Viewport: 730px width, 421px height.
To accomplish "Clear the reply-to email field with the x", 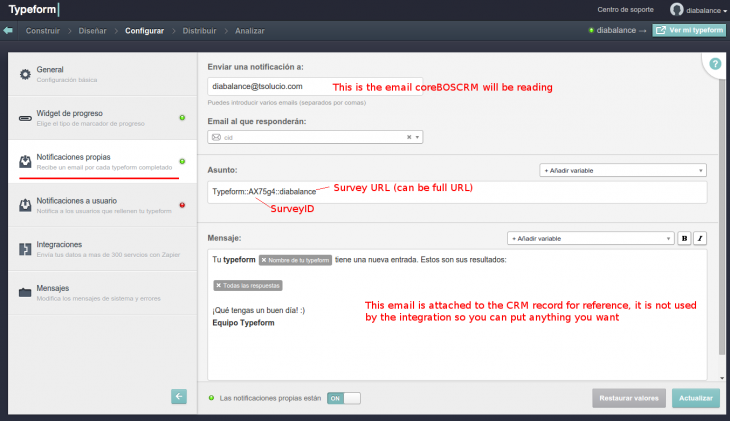I will [x=409, y=137].
